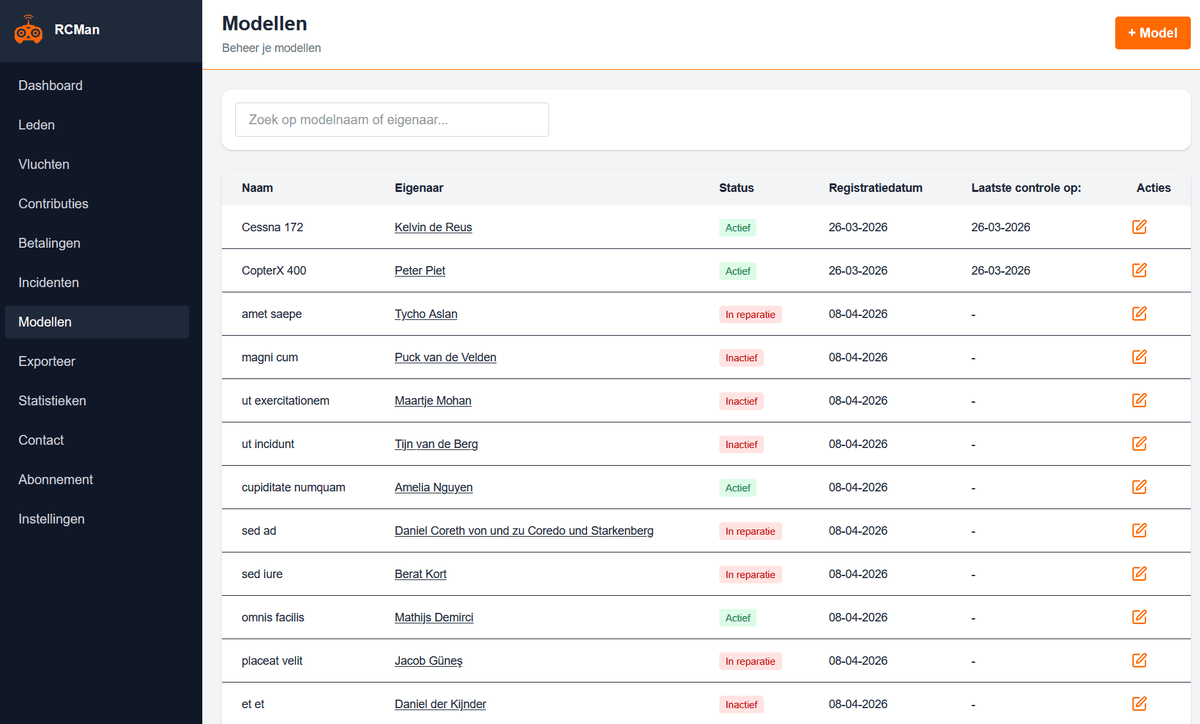Open edit icon for amet saepe
Screen dimensions: 1200x724
pyautogui.click(x=1139, y=314)
